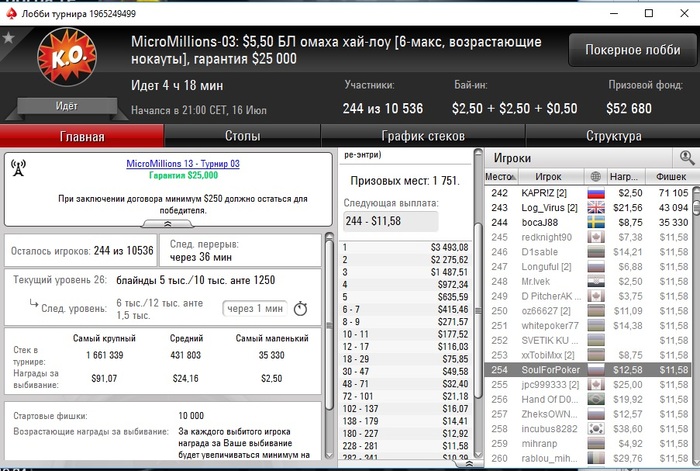Click the broadcast antenna icon in info panel

coord(18,168)
